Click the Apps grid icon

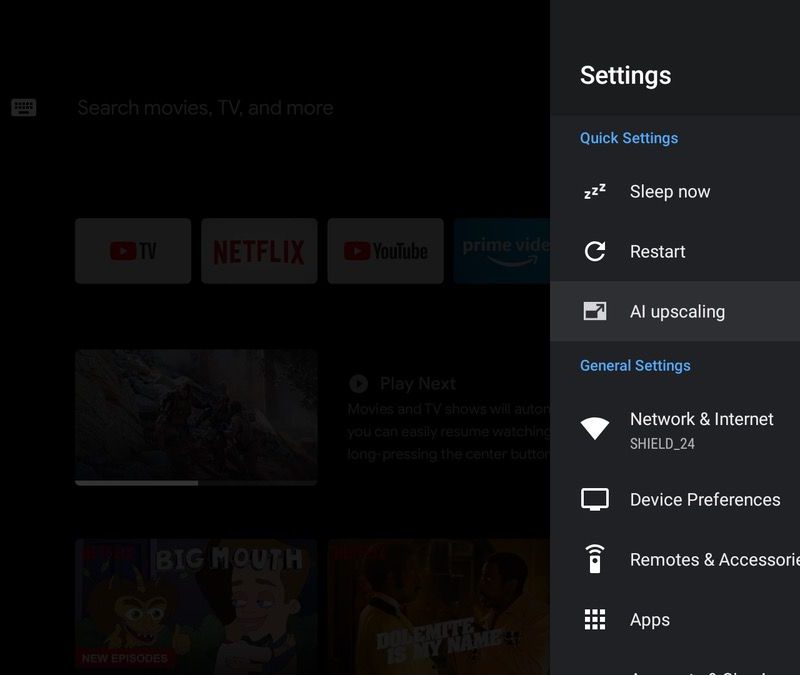(595, 620)
